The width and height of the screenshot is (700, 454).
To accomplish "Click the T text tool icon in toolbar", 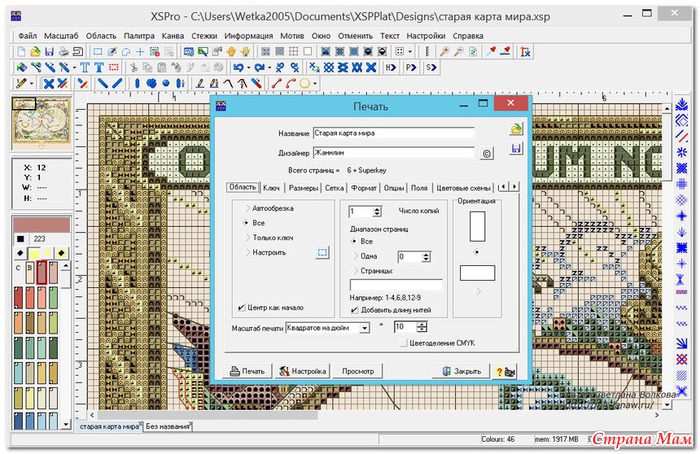I will click(86, 67).
